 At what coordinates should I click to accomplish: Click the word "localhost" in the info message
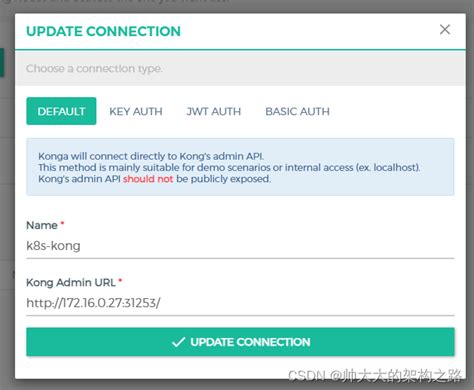point(395,167)
